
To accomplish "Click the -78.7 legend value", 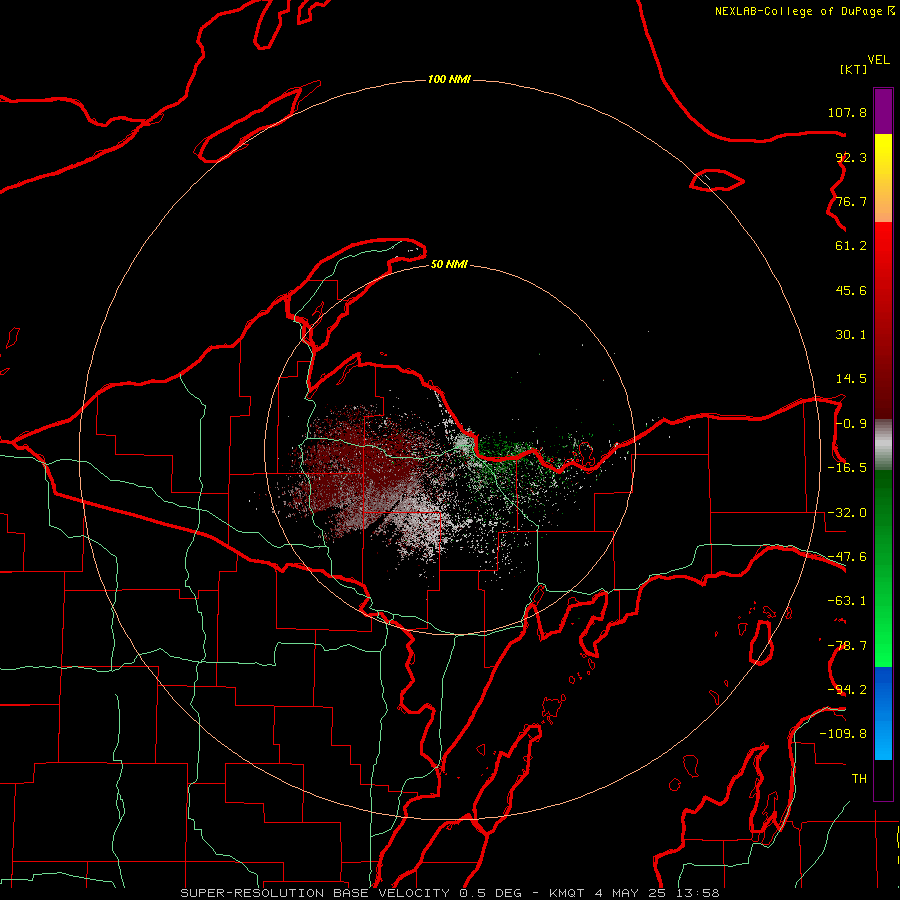I will (847, 646).
